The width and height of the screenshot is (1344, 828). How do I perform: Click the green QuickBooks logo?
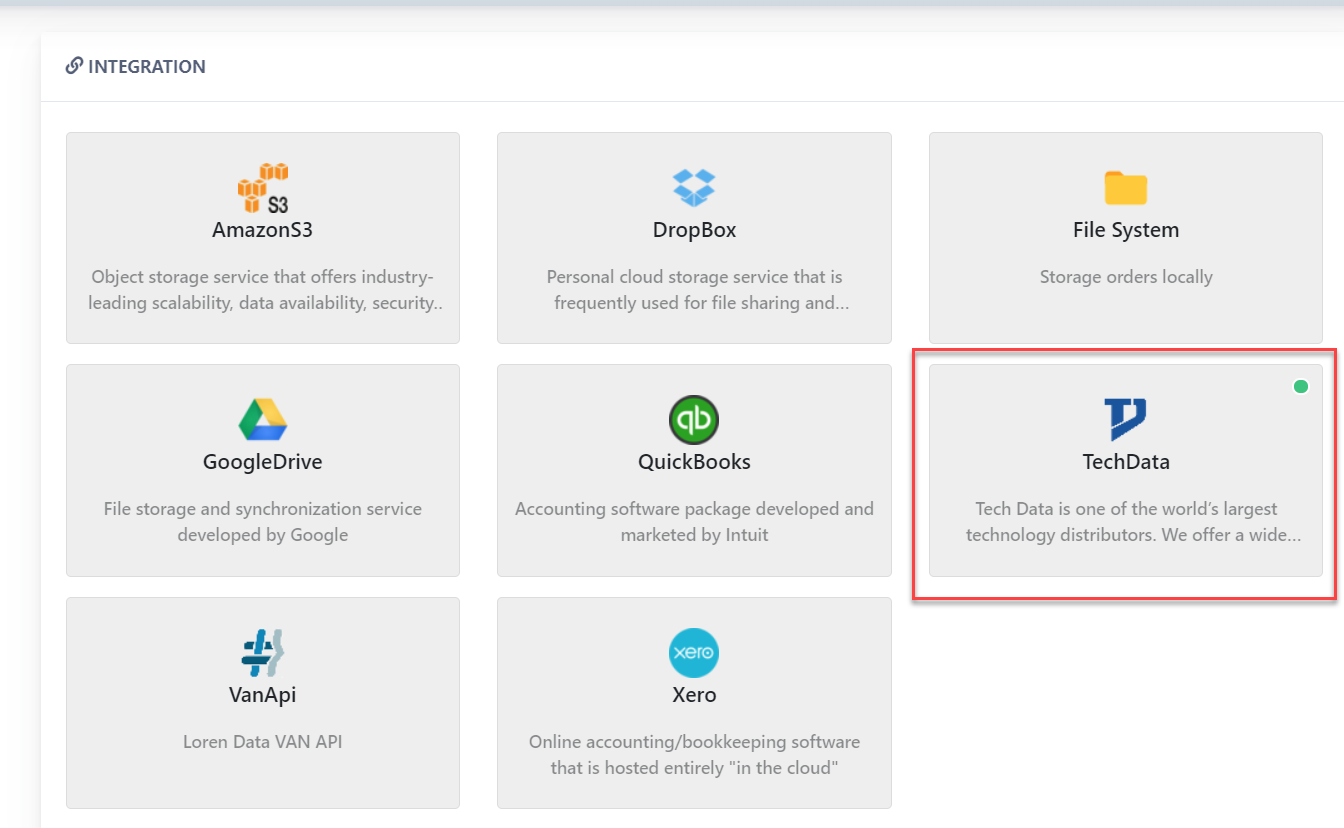click(694, 420)
